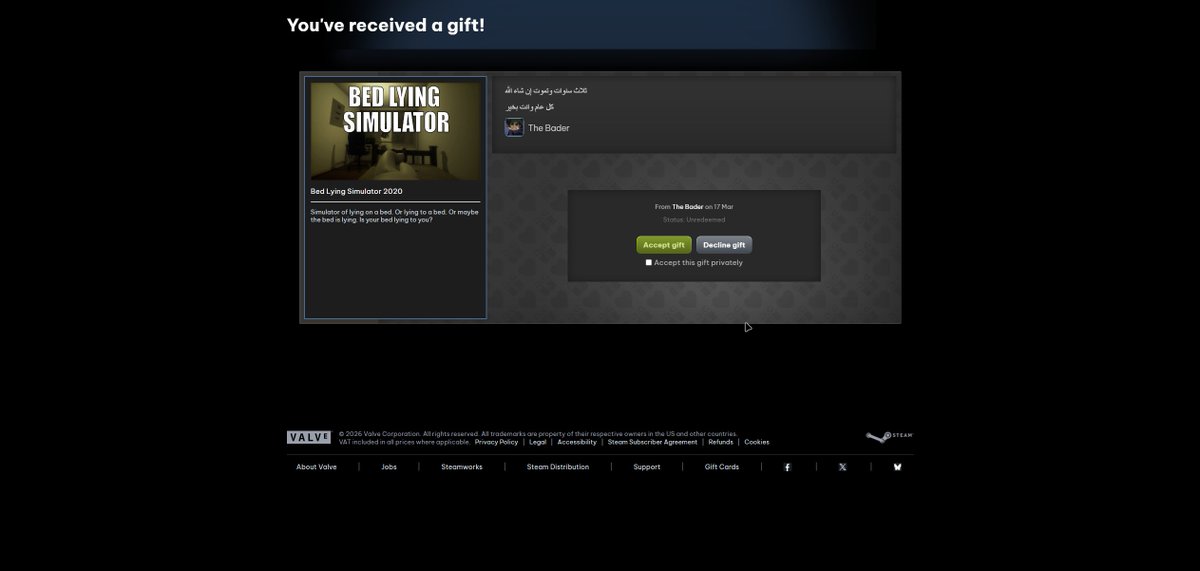
Task: Click the first line of Arabic gift message
Action: [546, 91]
